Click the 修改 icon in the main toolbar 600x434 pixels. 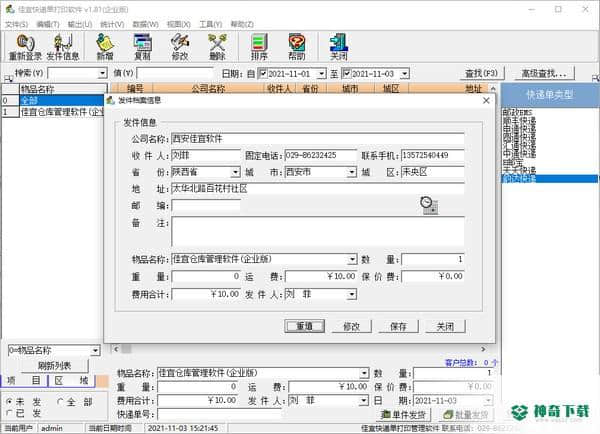pos(180,47)
